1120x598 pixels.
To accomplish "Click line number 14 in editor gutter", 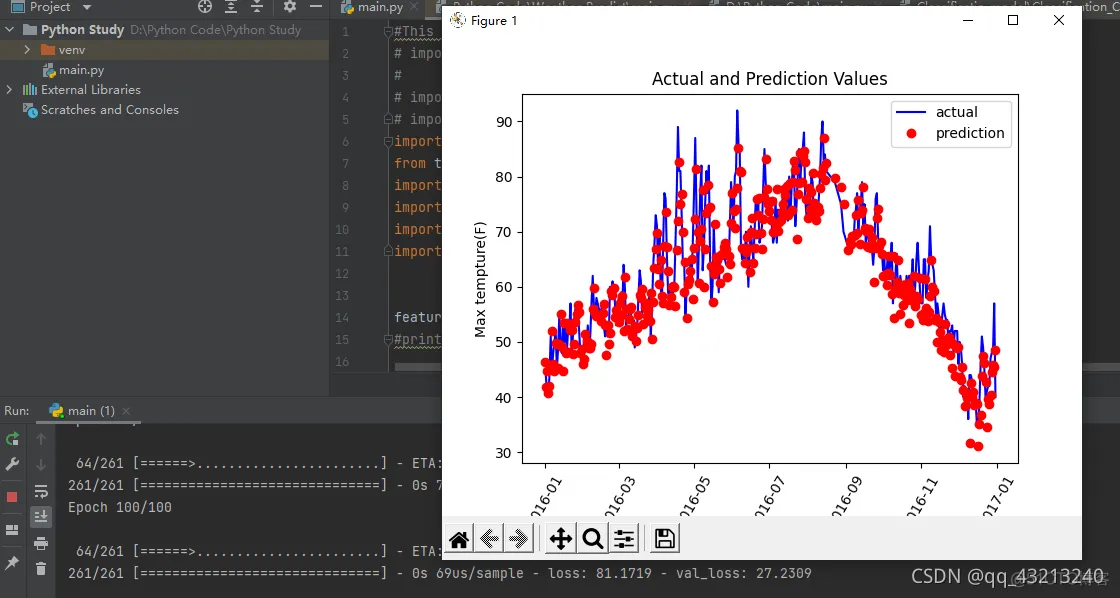I will (x=341, y=318).
